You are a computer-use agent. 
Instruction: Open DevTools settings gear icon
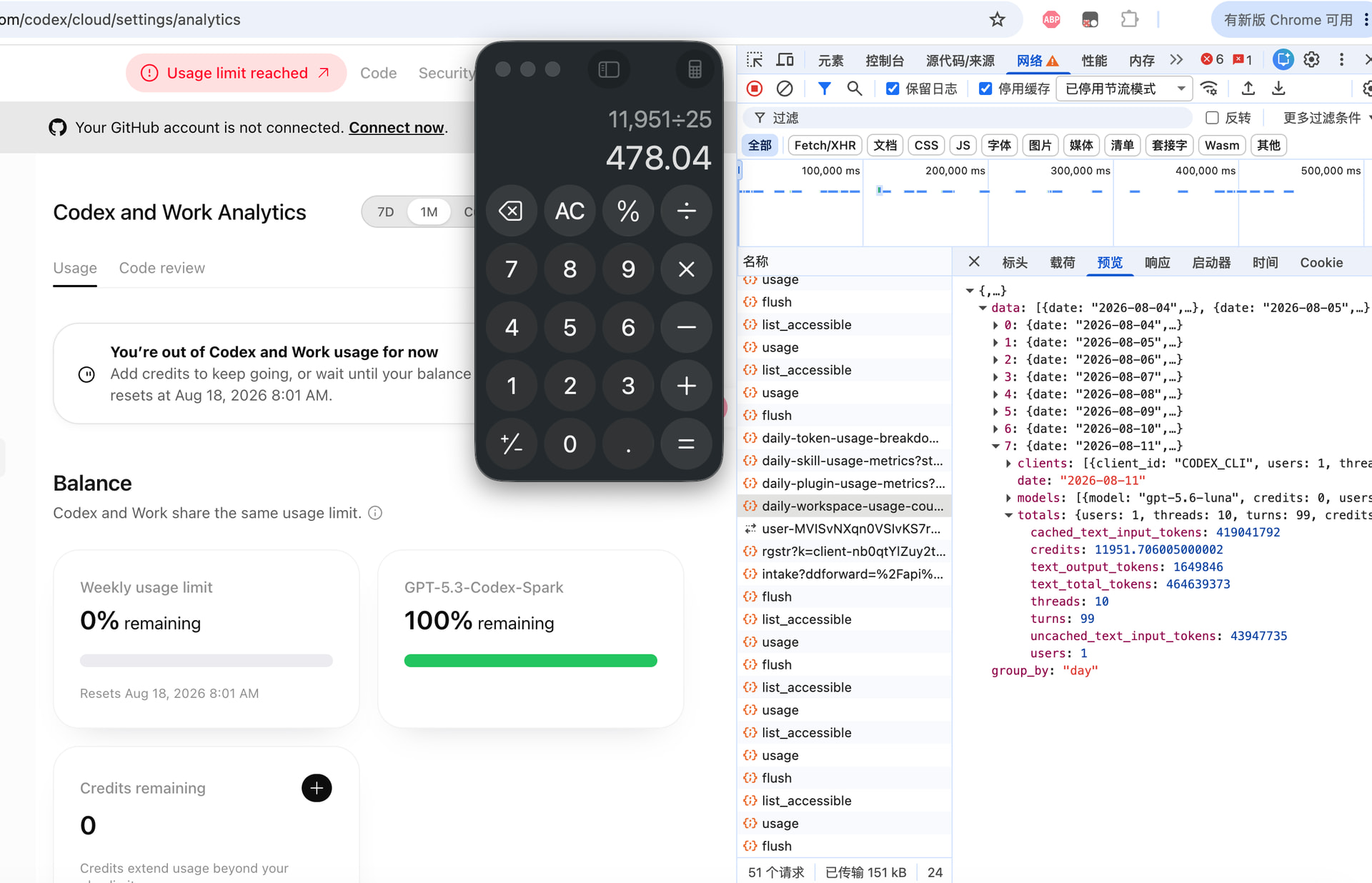point(1311,60)
